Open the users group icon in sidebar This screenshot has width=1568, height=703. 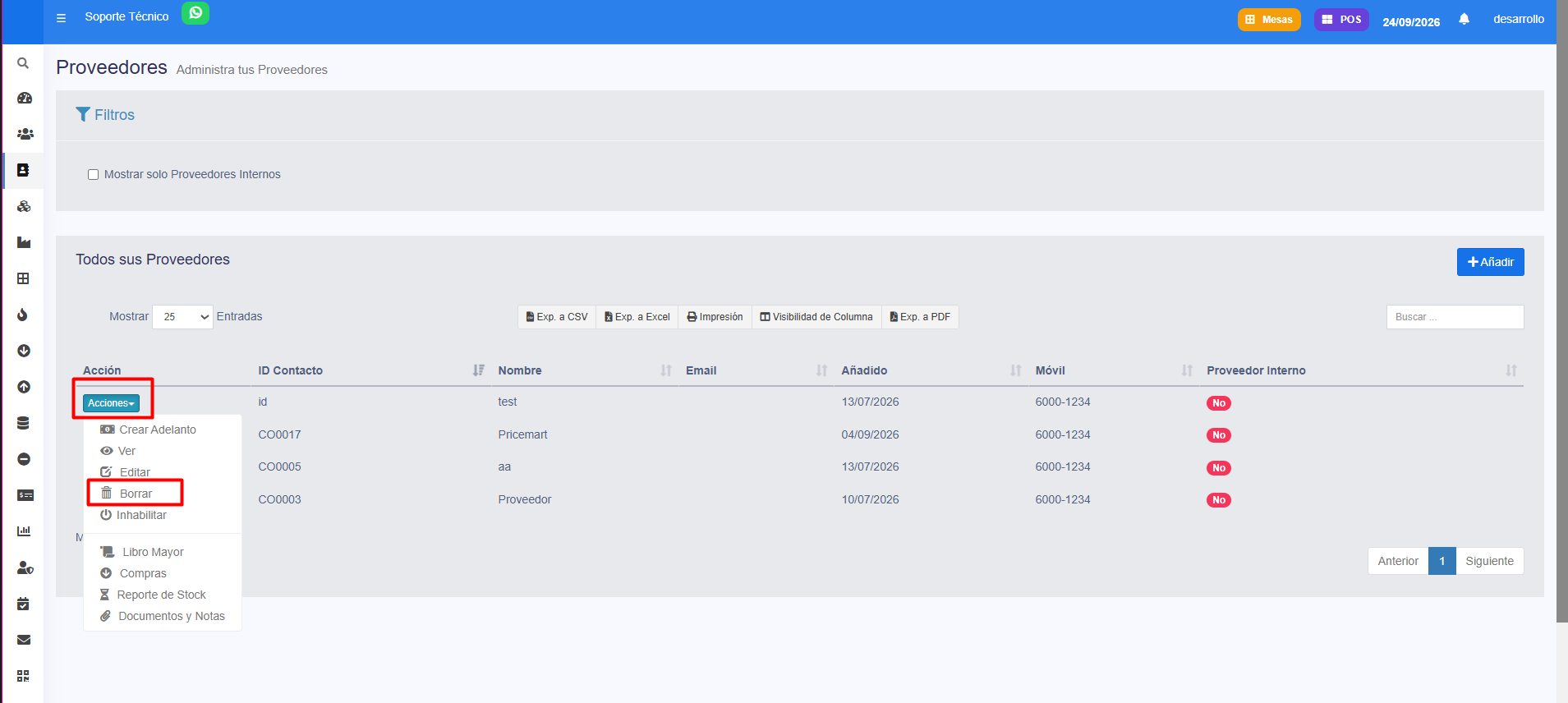point(25,134)
